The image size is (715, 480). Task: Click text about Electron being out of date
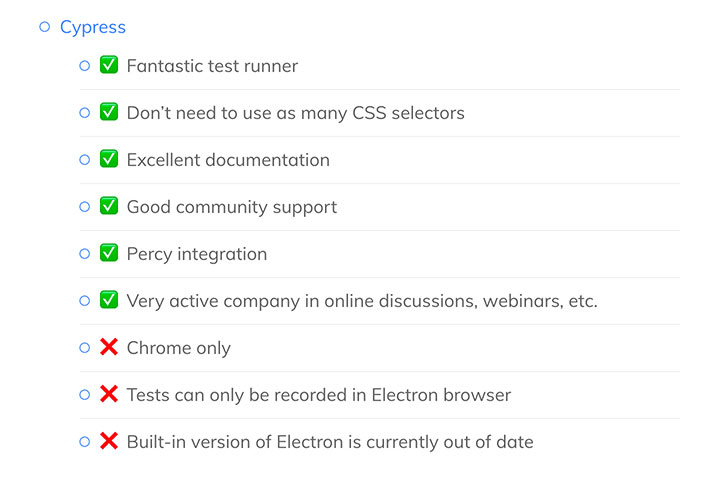coord(329,442)
